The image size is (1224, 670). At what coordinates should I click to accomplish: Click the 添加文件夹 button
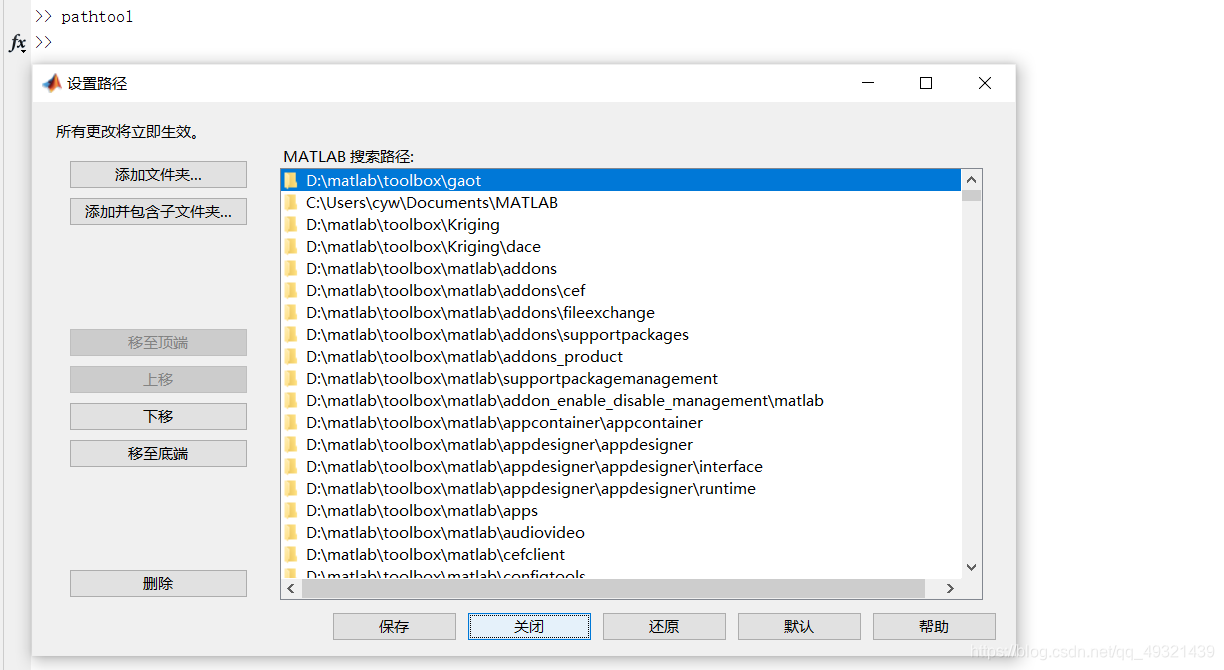tap(158, 174)
